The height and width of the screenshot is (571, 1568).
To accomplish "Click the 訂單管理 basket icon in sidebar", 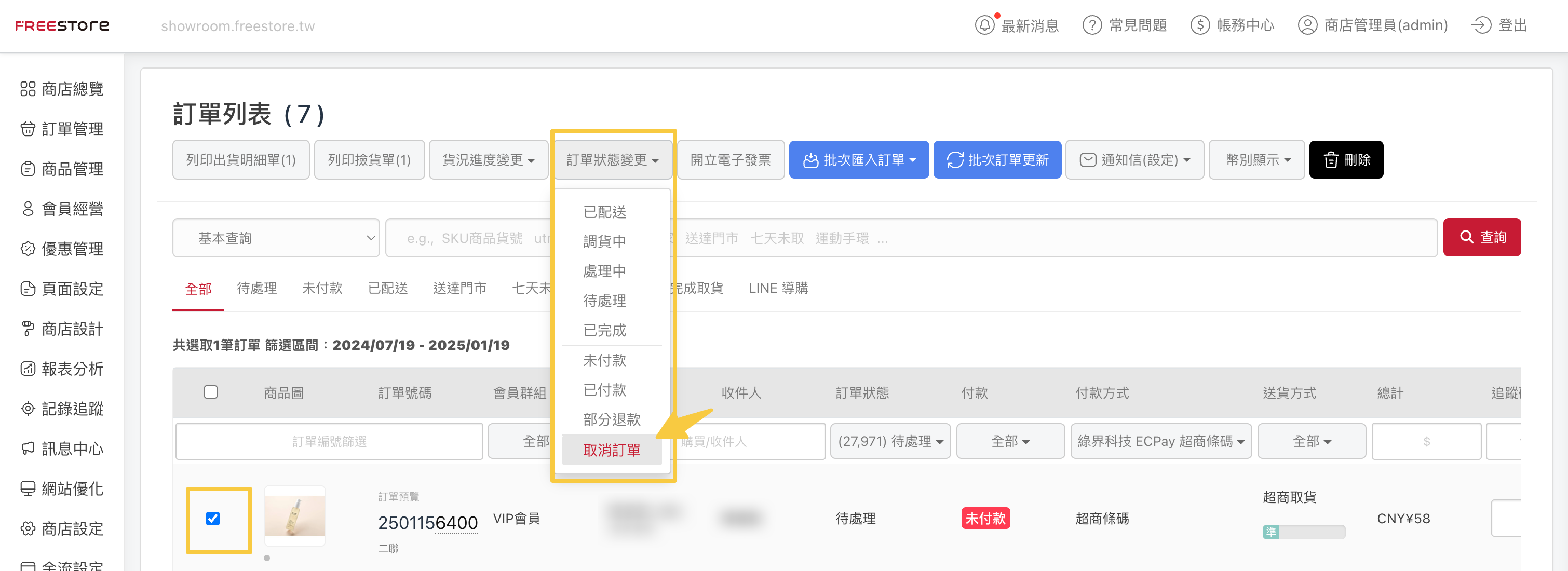I will [28, 129].
